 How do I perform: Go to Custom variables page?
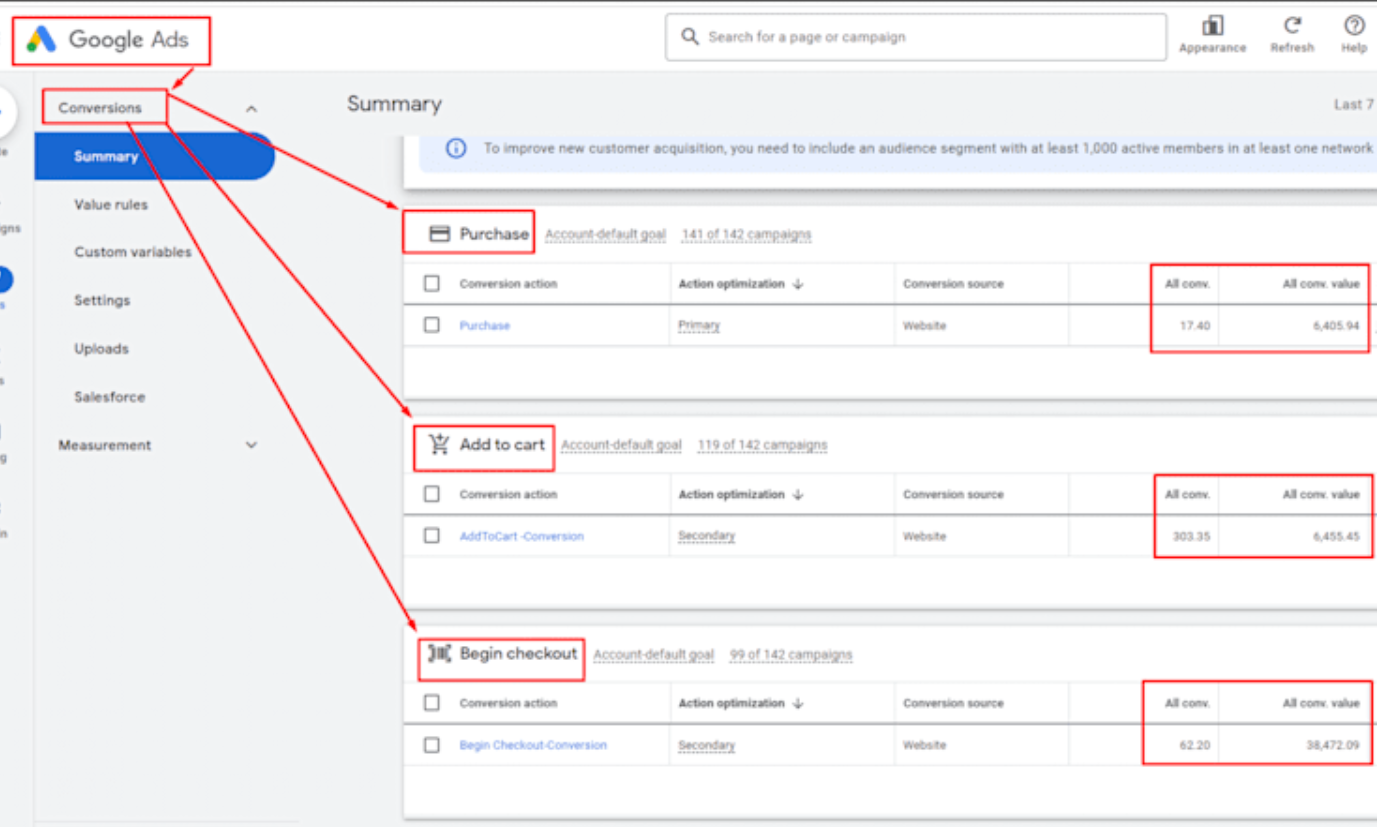pos(132,253)
